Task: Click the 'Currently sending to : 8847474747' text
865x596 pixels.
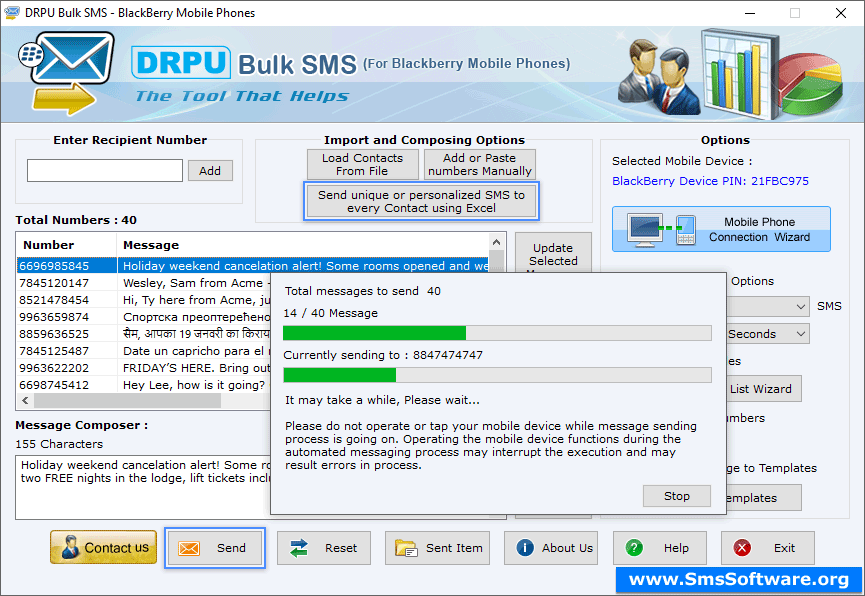Action: point(383,355)
